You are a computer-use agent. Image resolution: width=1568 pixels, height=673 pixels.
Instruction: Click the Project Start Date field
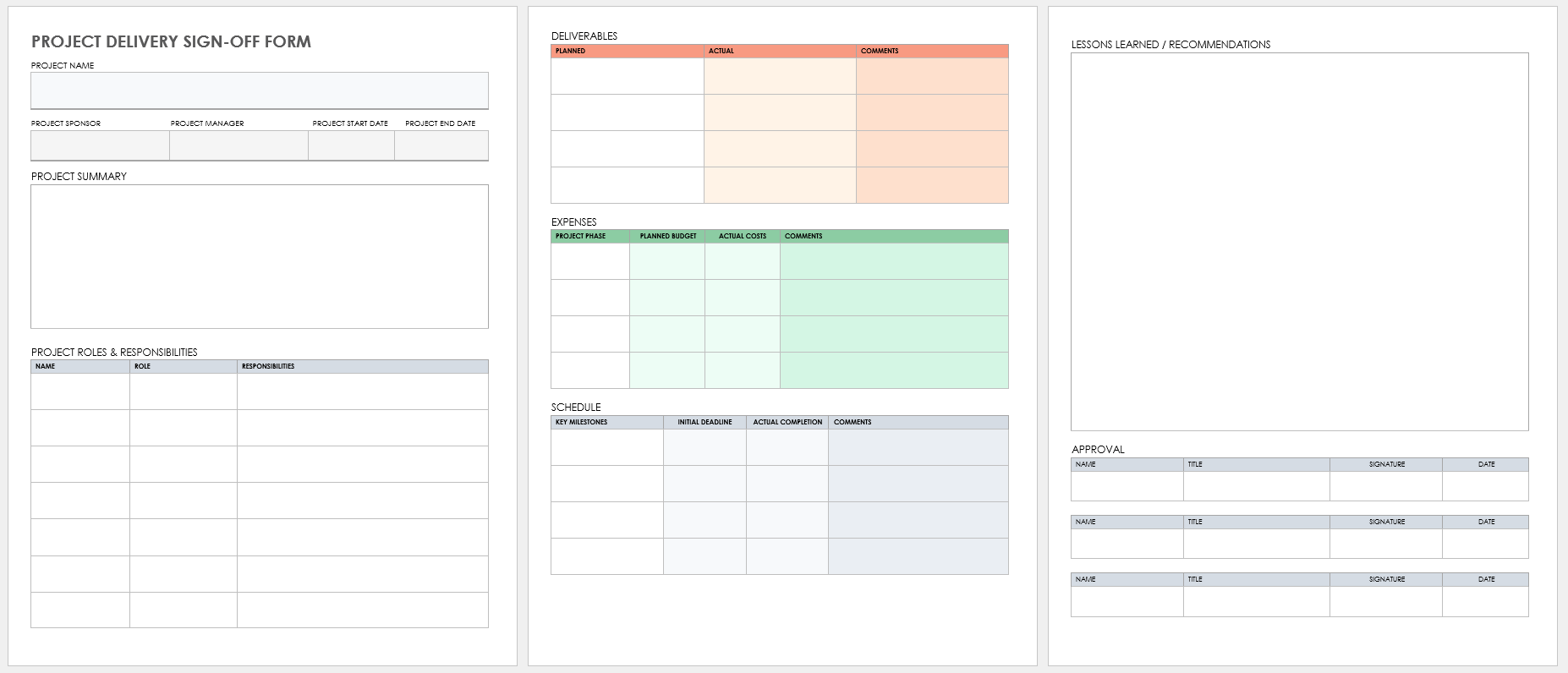[351, 145]
